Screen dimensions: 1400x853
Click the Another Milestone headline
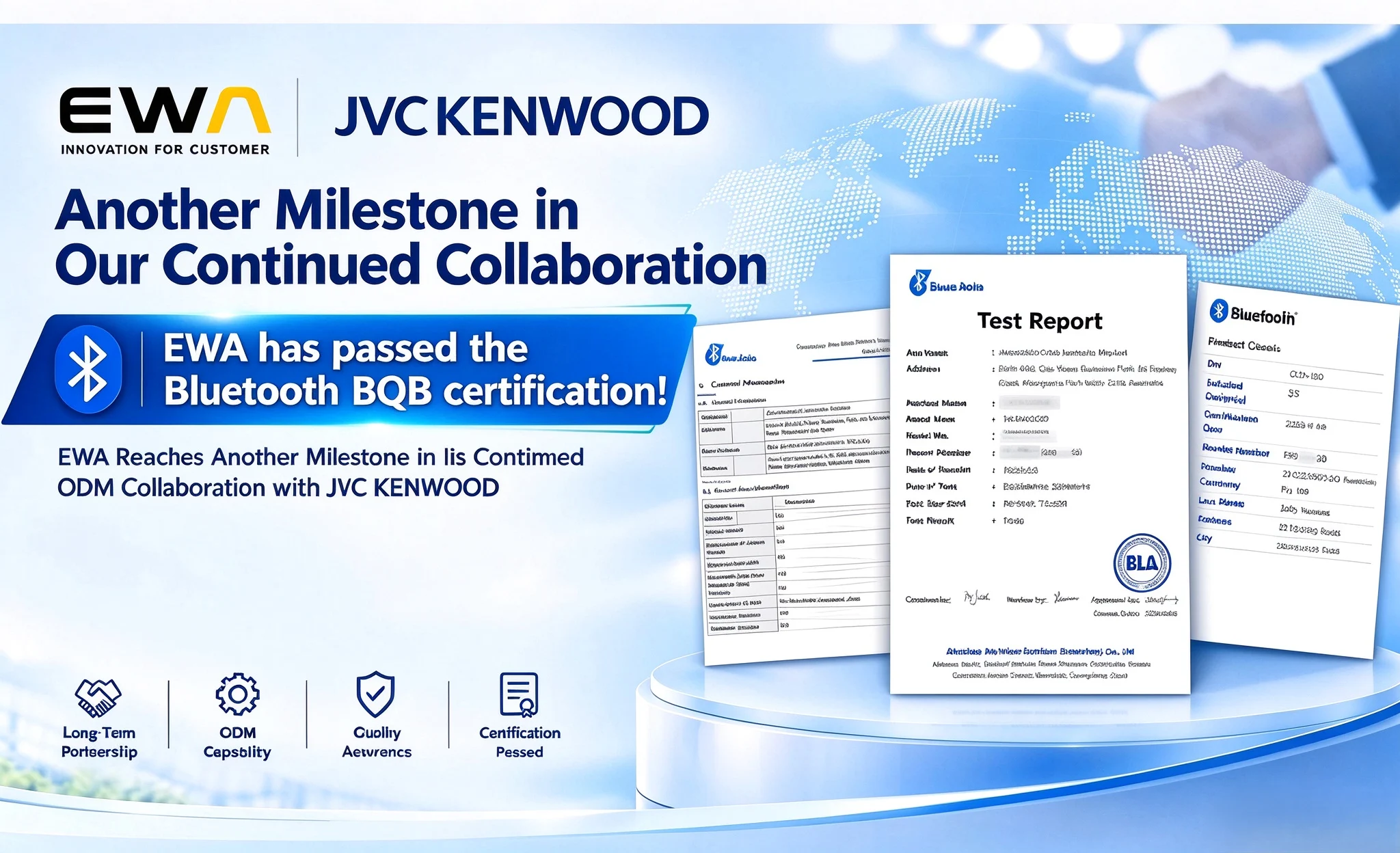point(411,237)
